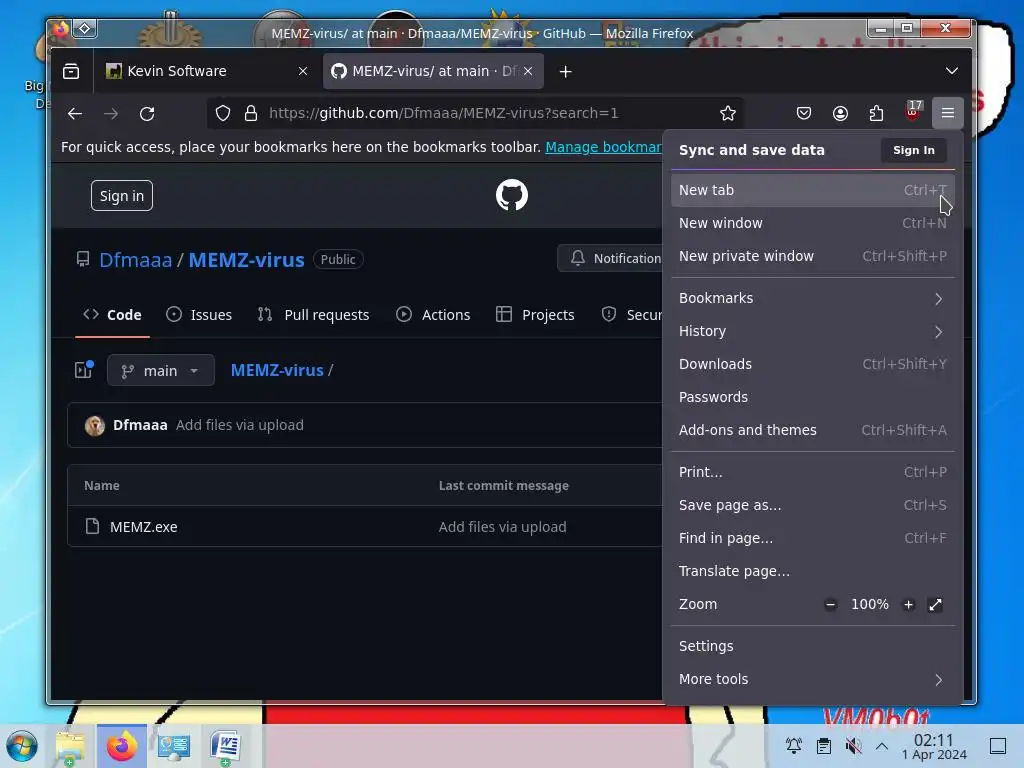The width and height of the screenshot is (1024, 768).
Task: Click the Dfmaaa avatar image
Action: [x=95, y=426]
